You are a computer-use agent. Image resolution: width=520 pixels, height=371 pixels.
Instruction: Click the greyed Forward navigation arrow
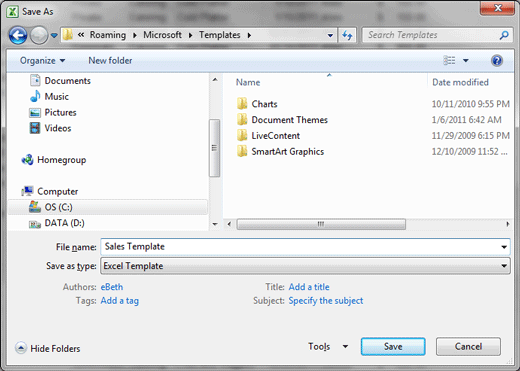pyautogui.click(x=39, y=35)
